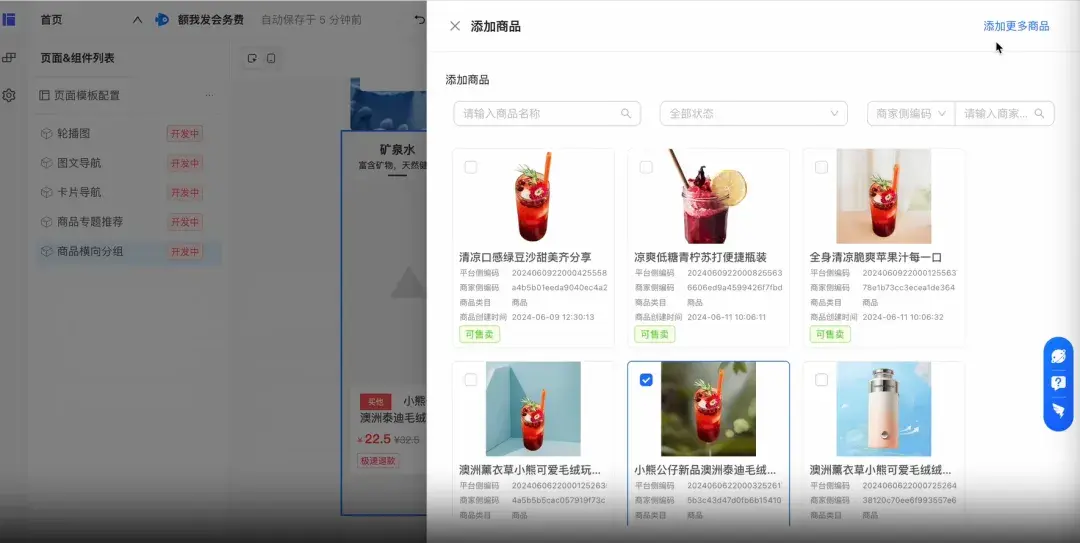Check the box on 澳洲薰衣草小熊可爱毛绒玩 card
1080x543 pixels.
coord(470,380)
